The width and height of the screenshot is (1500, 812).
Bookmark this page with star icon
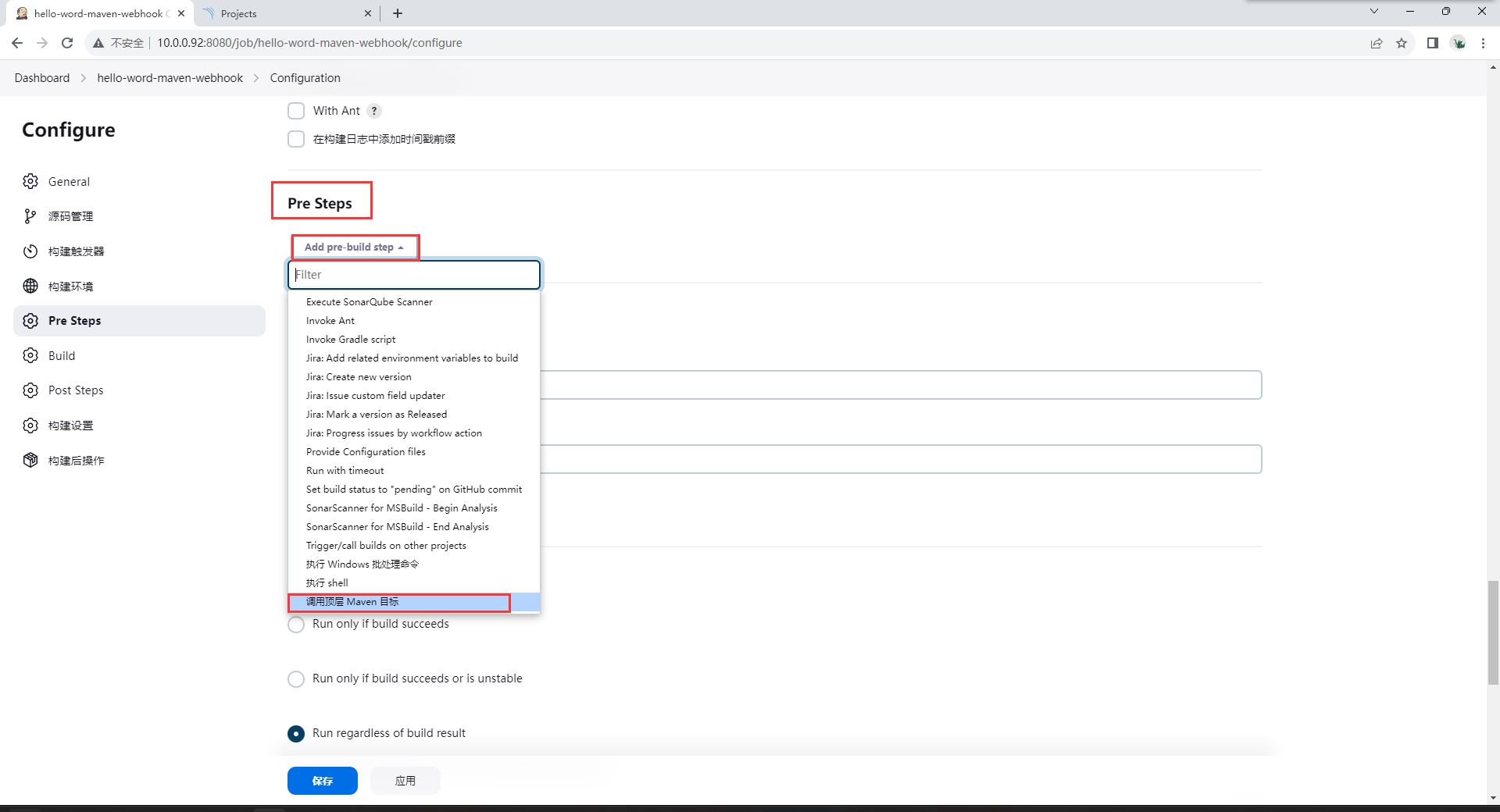(x=1402, y=43)
